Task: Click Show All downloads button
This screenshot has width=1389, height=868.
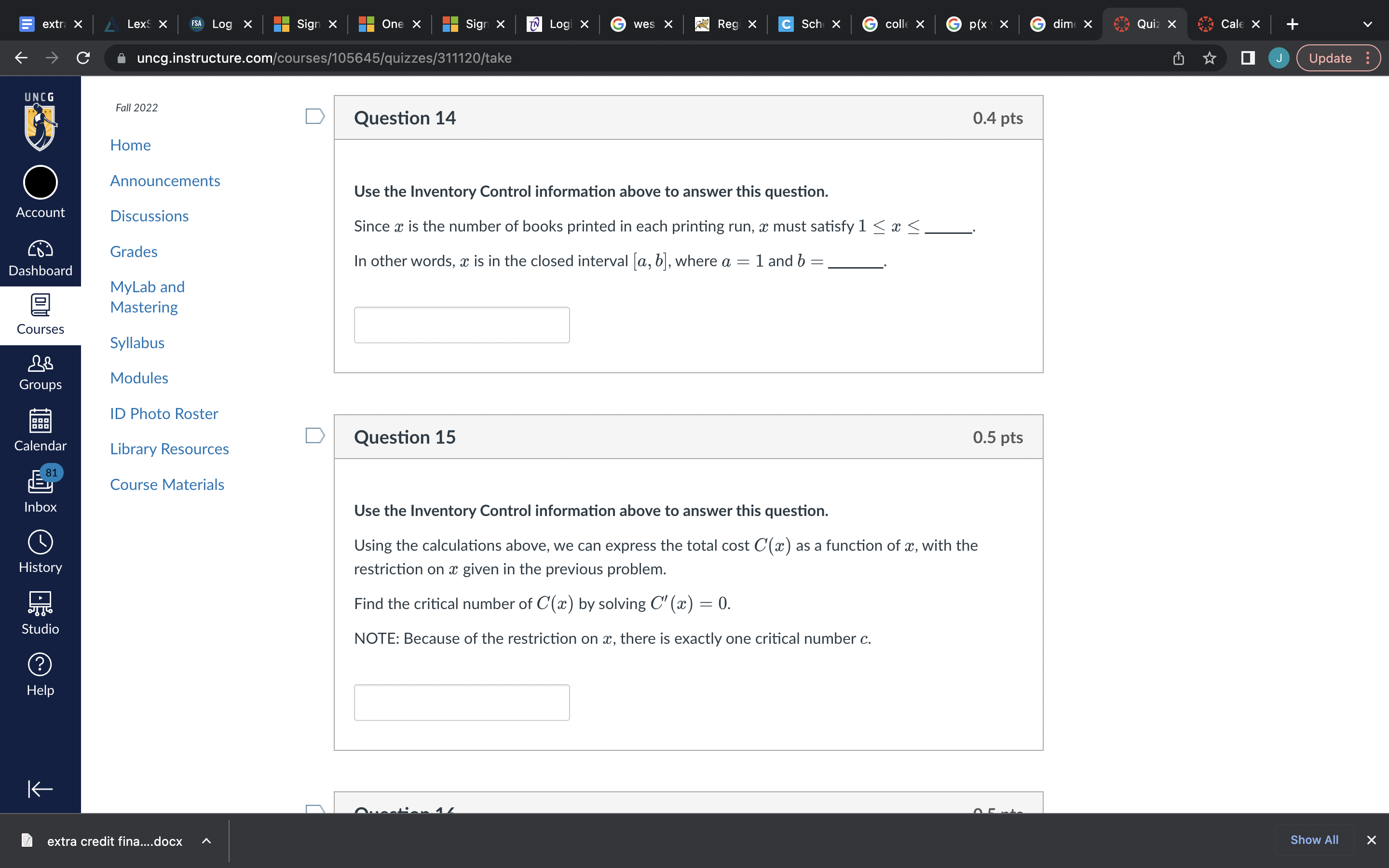Action: click(x=1314, y=840)
